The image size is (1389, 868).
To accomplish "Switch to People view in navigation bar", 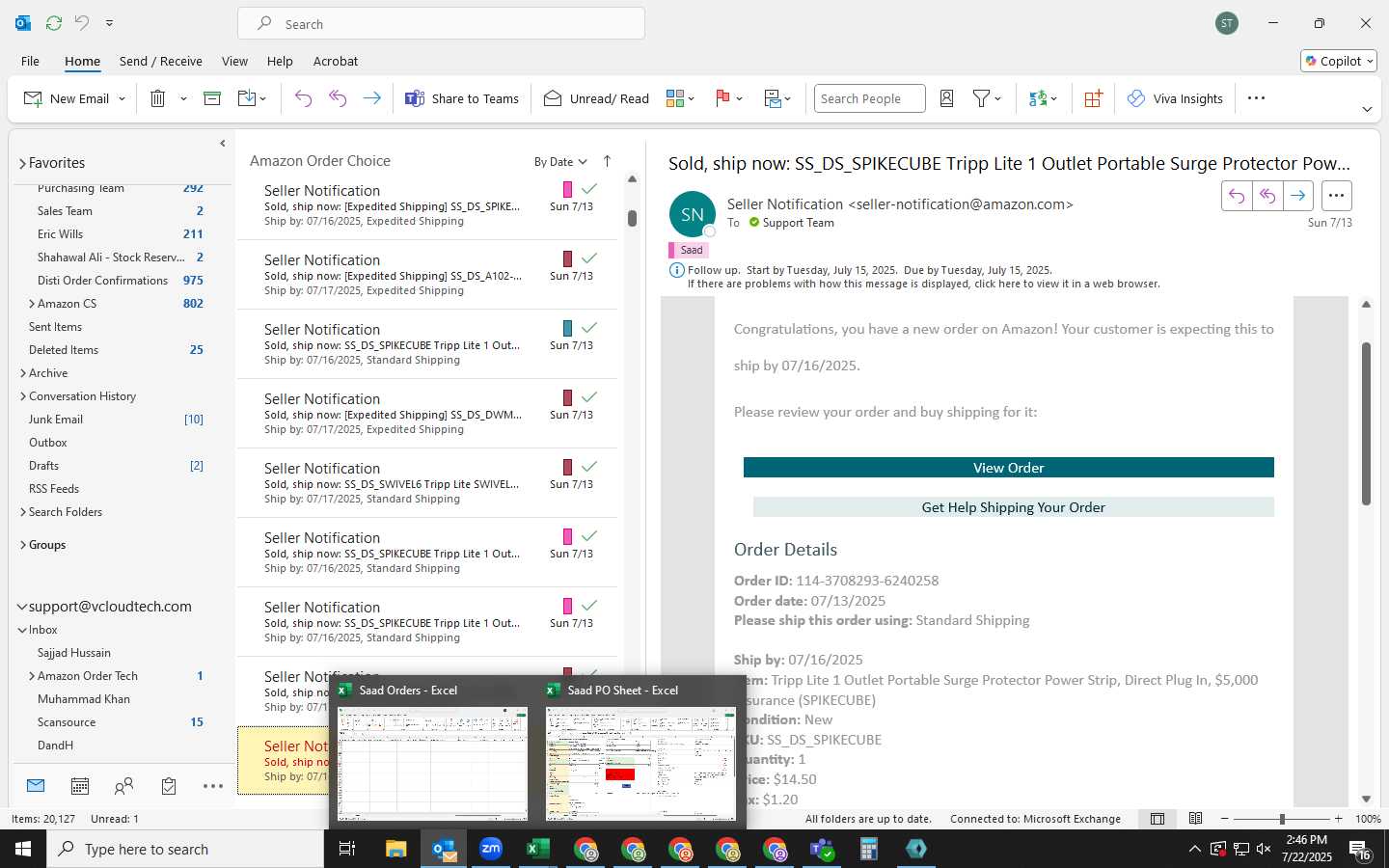I will pos(123,786).
